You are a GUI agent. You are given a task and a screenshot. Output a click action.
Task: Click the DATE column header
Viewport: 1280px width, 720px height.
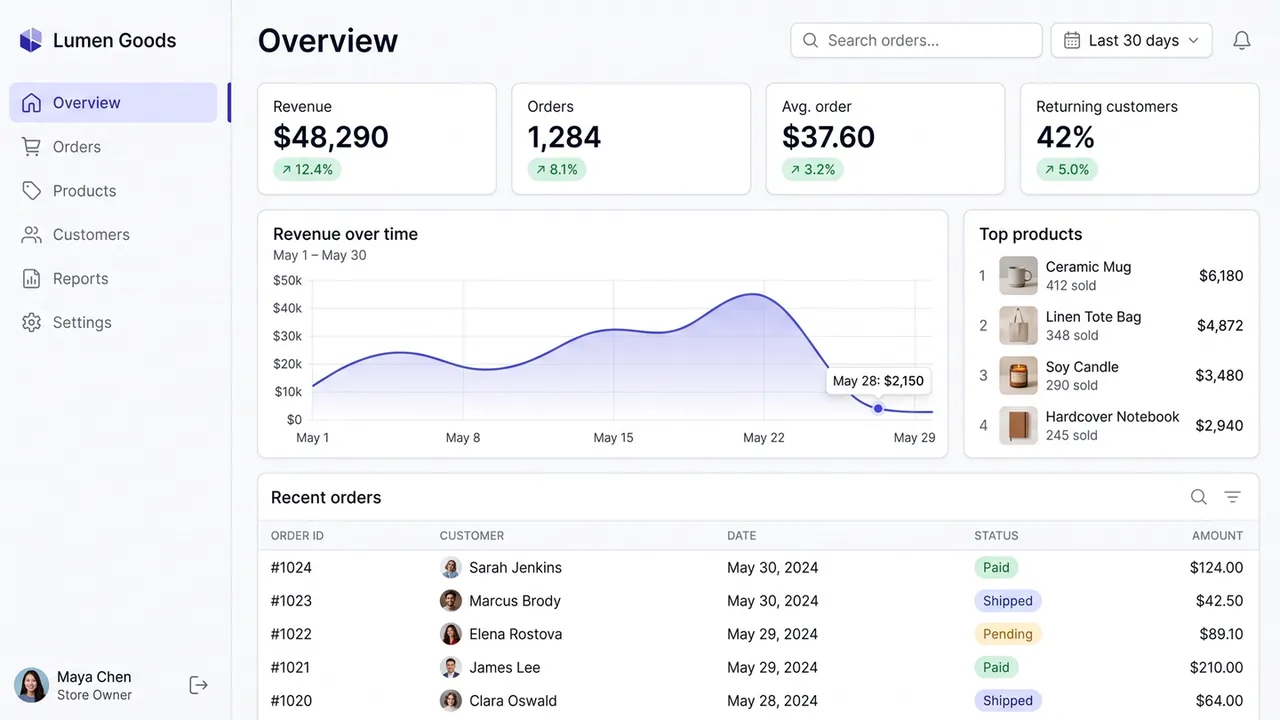742,536
